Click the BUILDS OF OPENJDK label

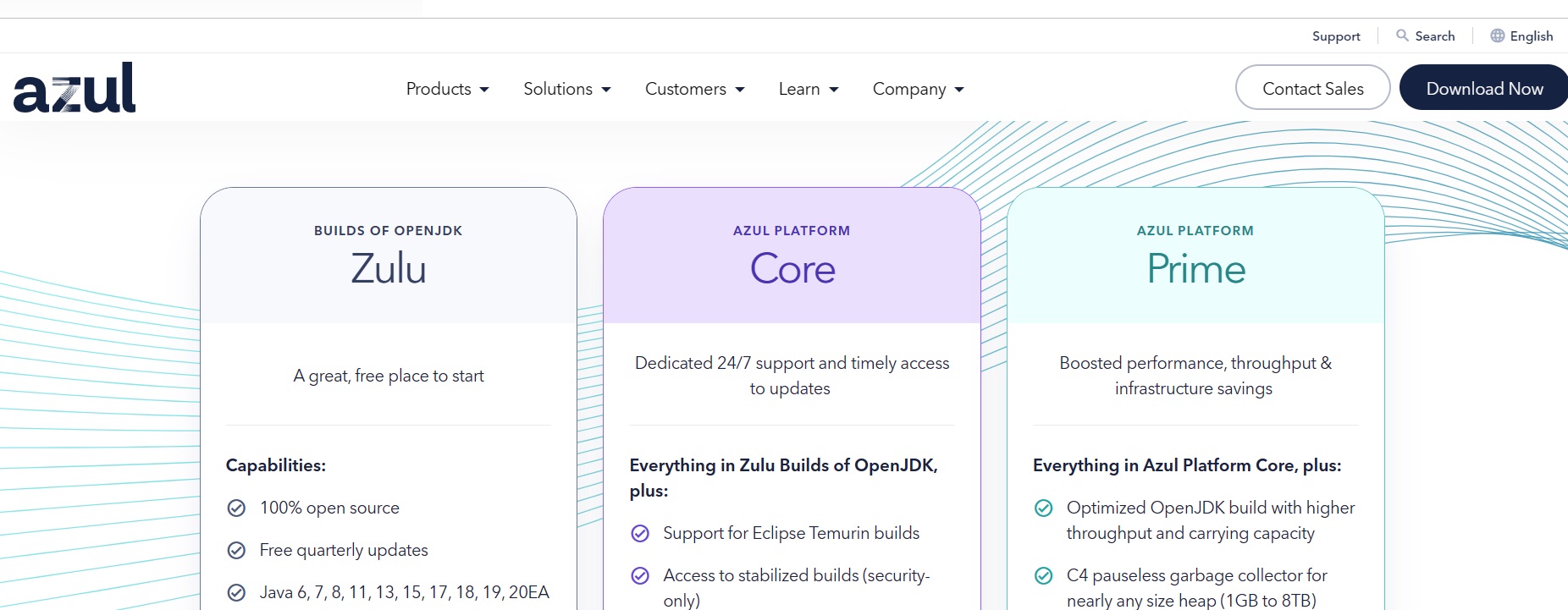(x=389, y=231)
